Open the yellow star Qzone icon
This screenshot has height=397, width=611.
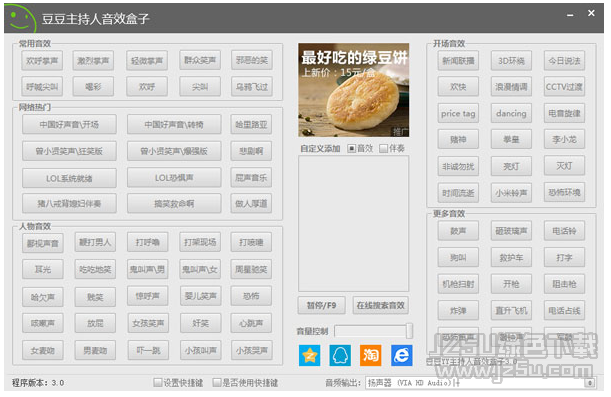[x=309, y=355]
